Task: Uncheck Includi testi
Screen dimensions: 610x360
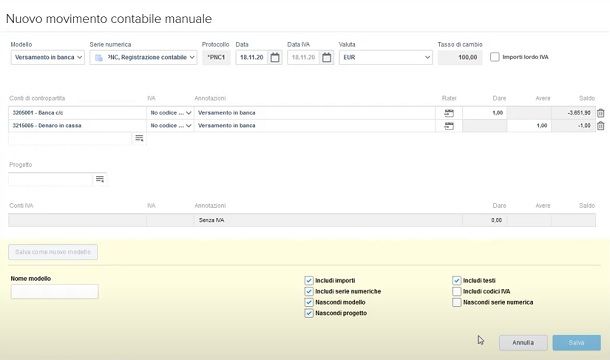Action: click(x=457, y=280)
